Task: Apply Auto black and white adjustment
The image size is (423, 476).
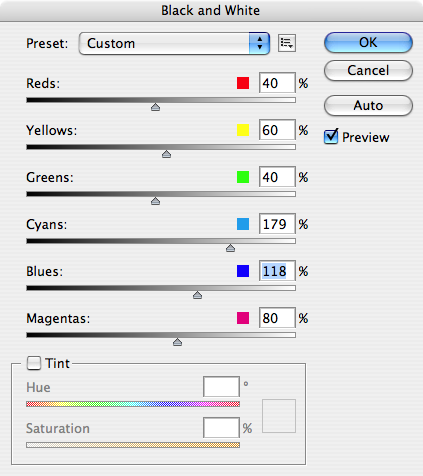Action: coord(368,105)
